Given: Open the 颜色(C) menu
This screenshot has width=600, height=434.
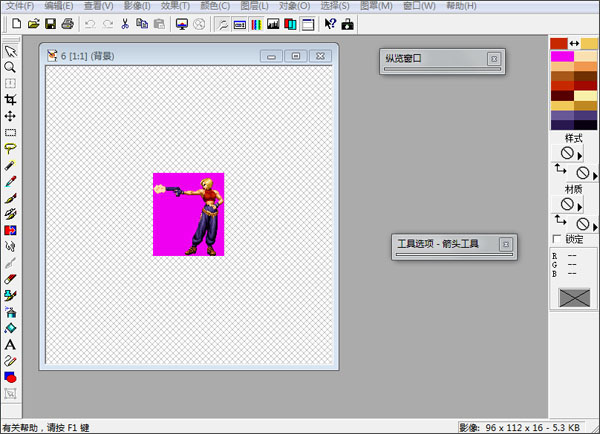Looking at the screenshot, I should pyautogui.click(x=215, y=6).
